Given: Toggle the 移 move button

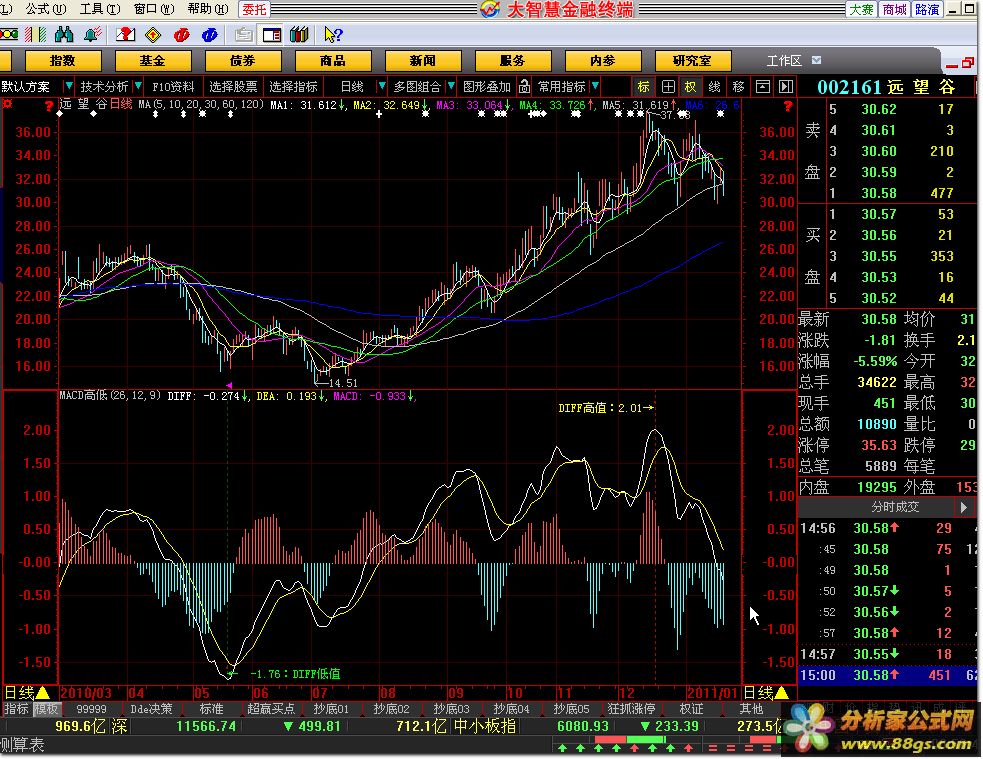Looking at the screenshot, I should 738,86.
